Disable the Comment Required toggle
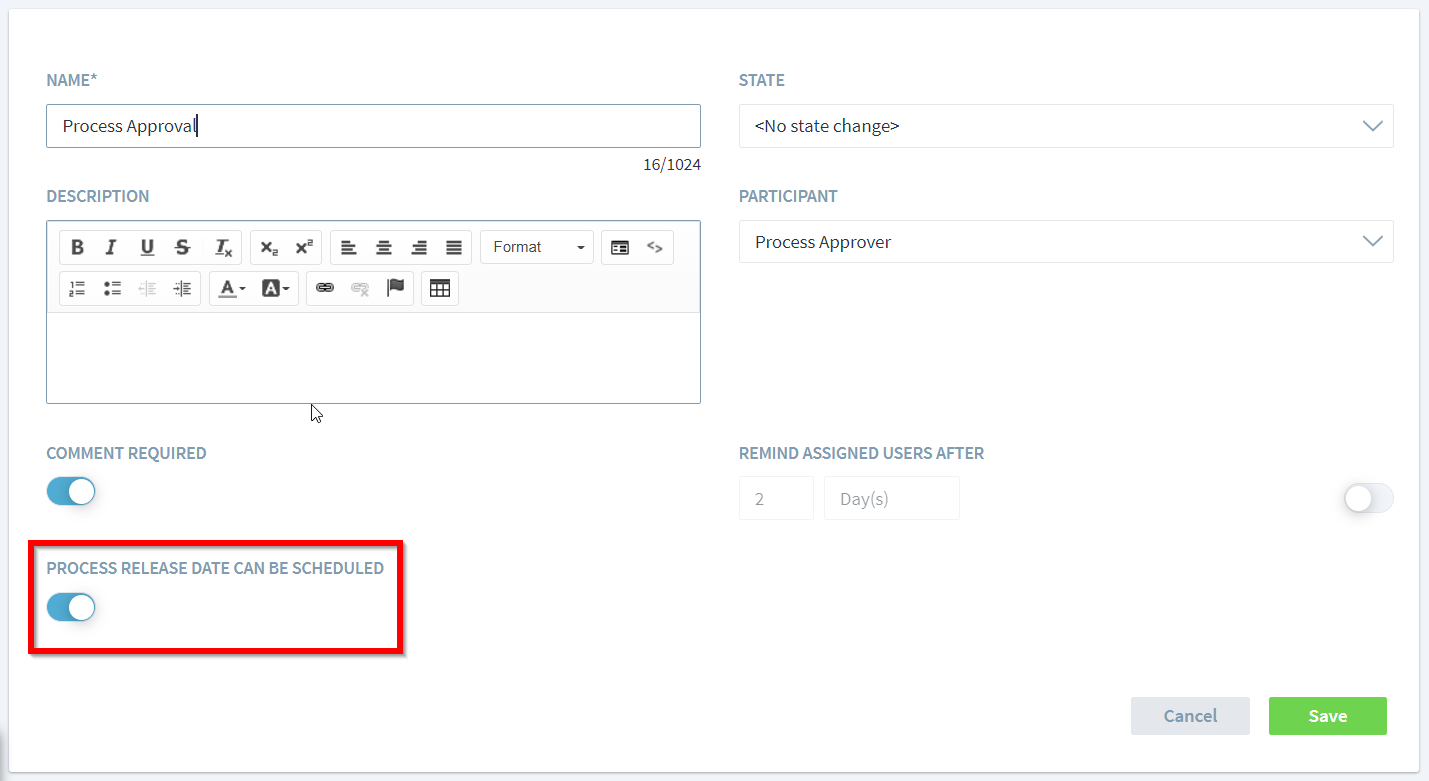1429x781 pixels. coord(71,492)
